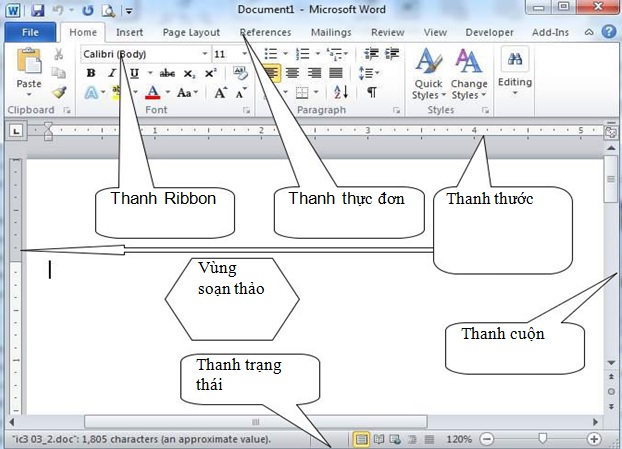Decrease paragraph indent
The width and height of the screenshot is (622, 449).
371,54
